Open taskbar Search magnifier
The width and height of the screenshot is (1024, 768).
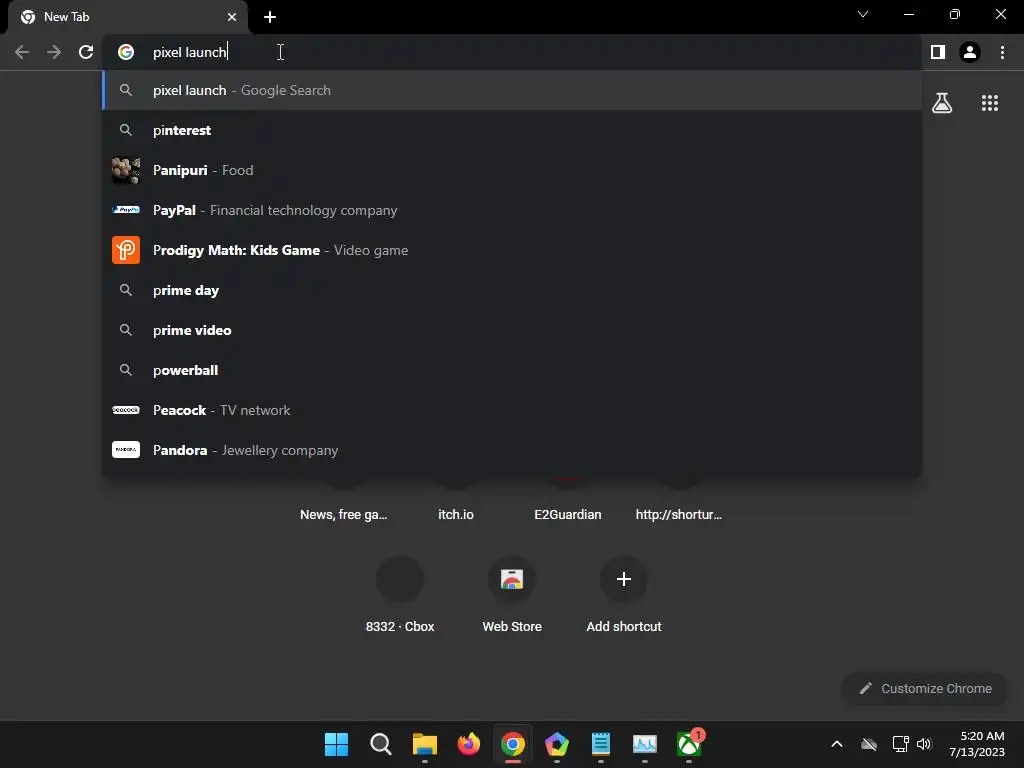[x=381, y=744]
